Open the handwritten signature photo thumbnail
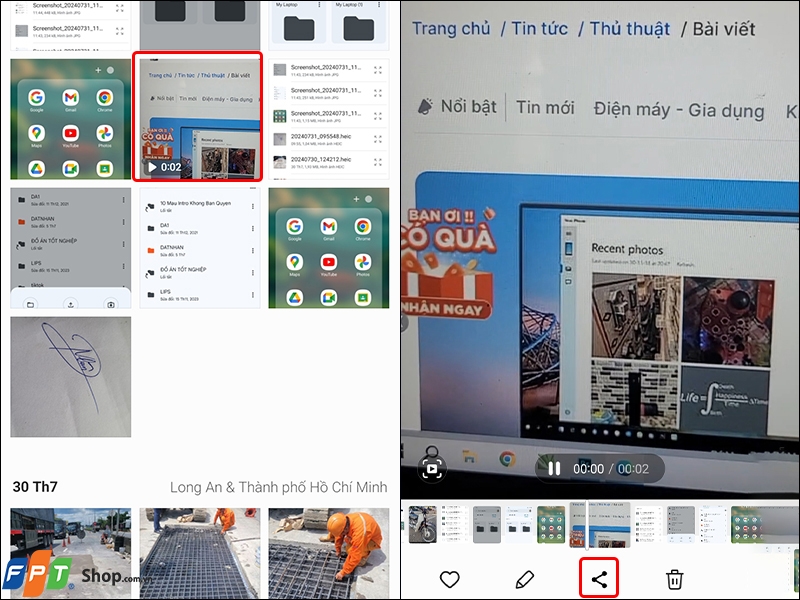 tap(70, 377)
